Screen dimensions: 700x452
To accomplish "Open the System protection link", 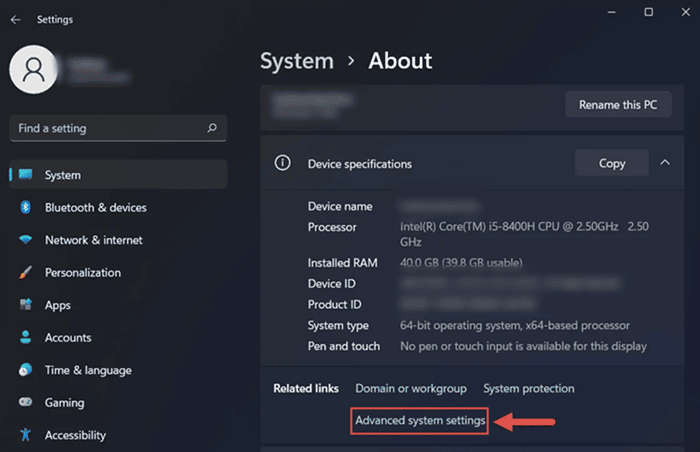I will pos(528,388).
